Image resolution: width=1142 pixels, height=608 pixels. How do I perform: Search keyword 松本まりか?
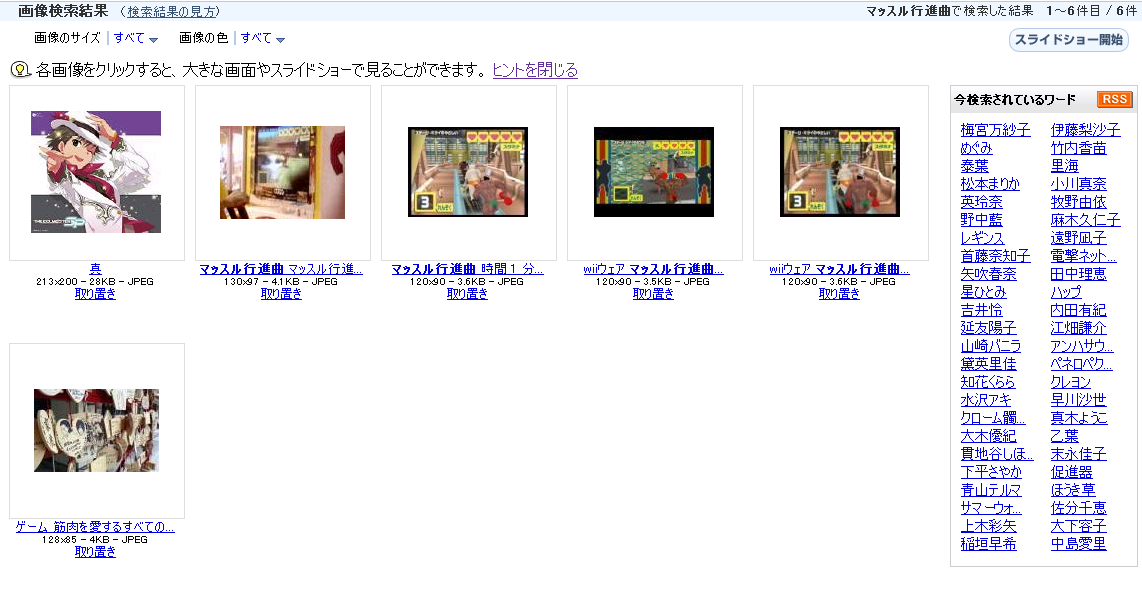tap(991, 183)
